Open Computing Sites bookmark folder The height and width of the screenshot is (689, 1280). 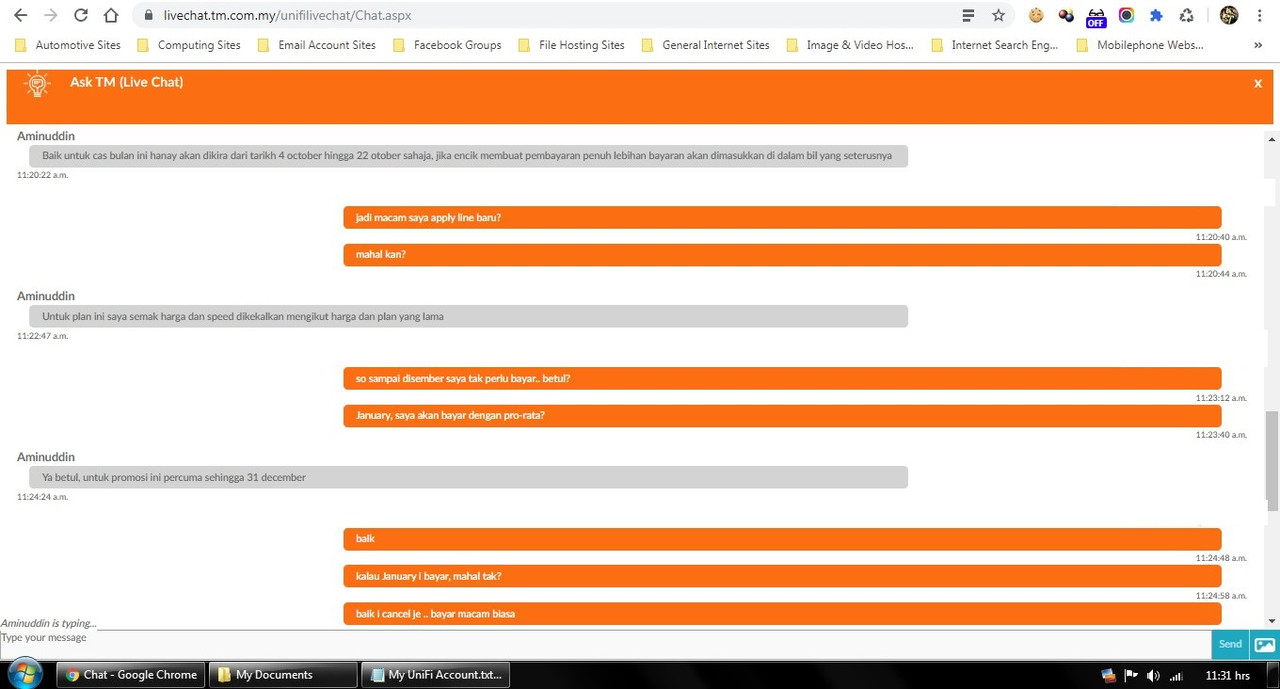pyautogui.click(x=189, y=45)
